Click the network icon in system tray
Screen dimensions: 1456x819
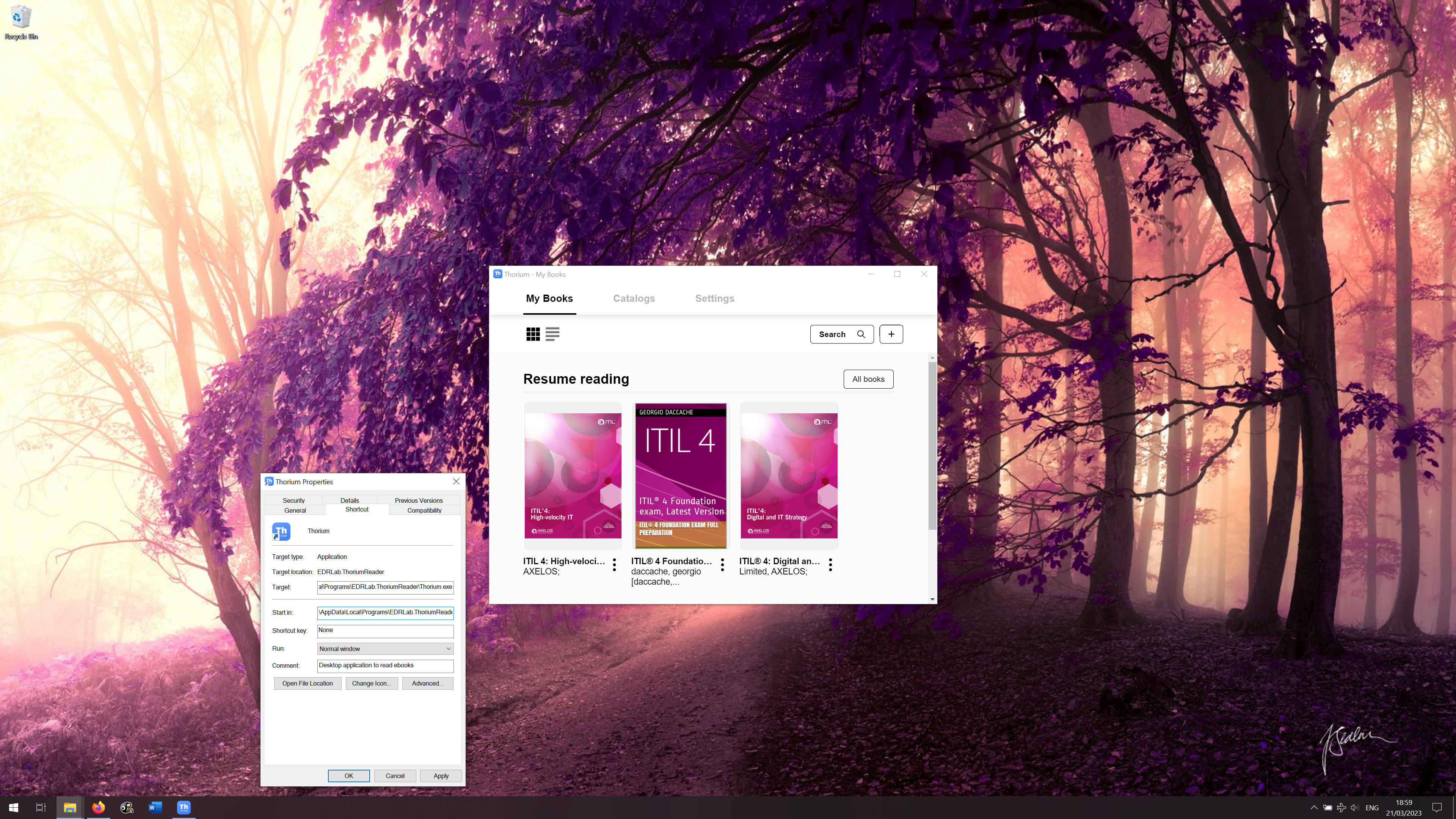(1341, 808)
